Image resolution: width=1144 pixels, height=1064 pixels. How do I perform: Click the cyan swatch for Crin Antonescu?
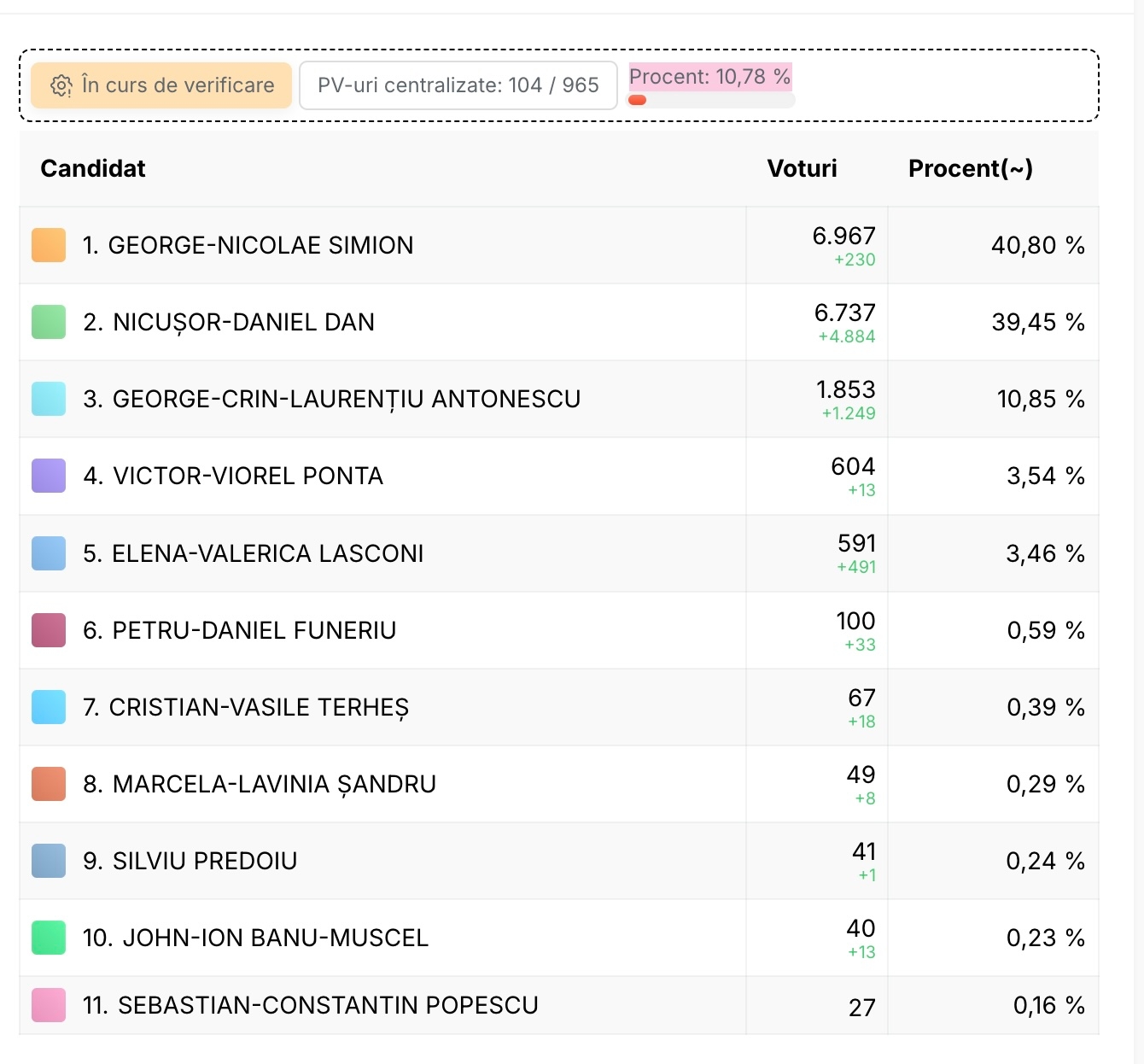coord(49,399)
